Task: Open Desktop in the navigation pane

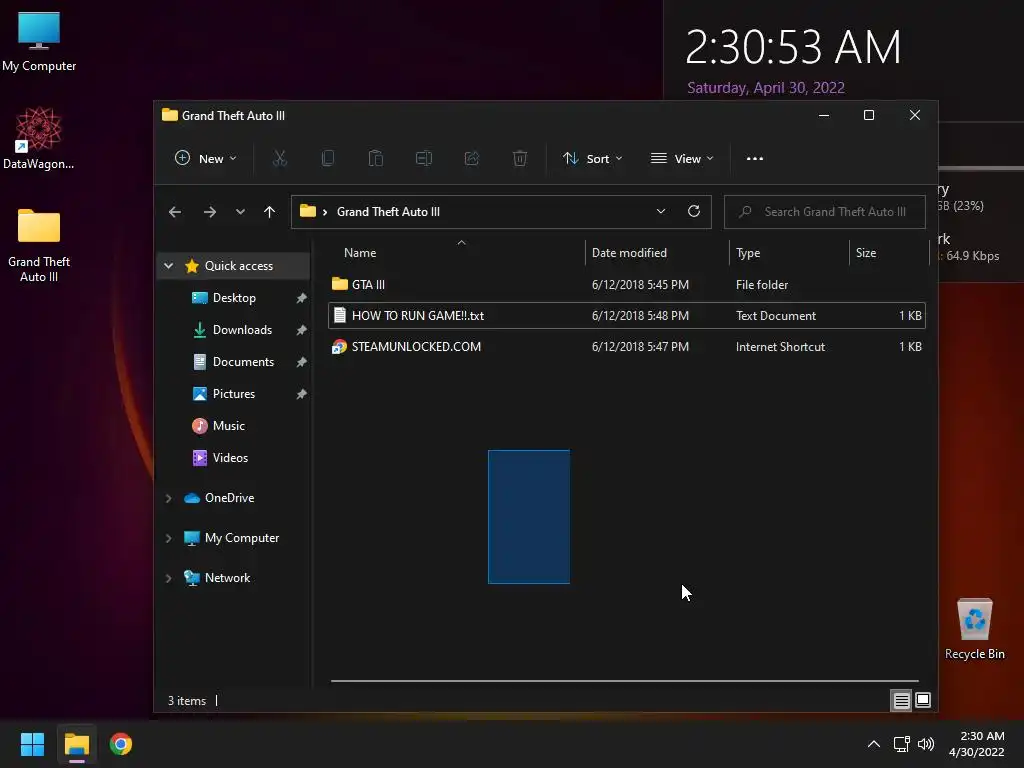Action: [234, 298]
